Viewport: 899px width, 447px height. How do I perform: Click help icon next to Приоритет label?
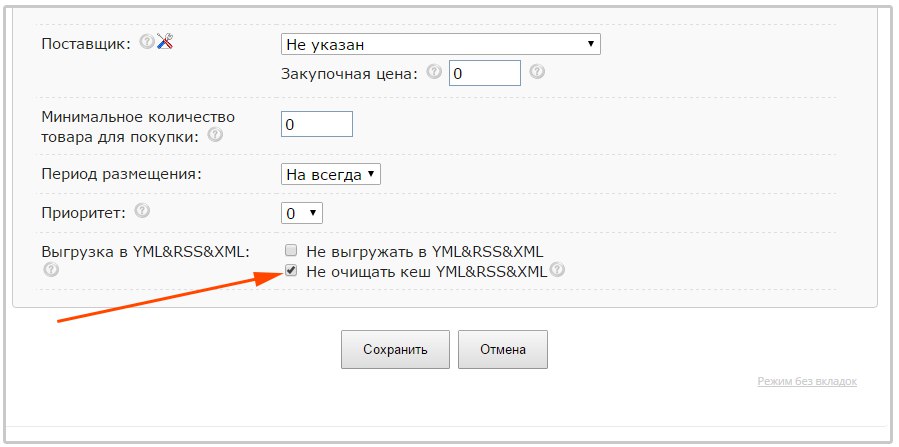click(x=142, y=211)
